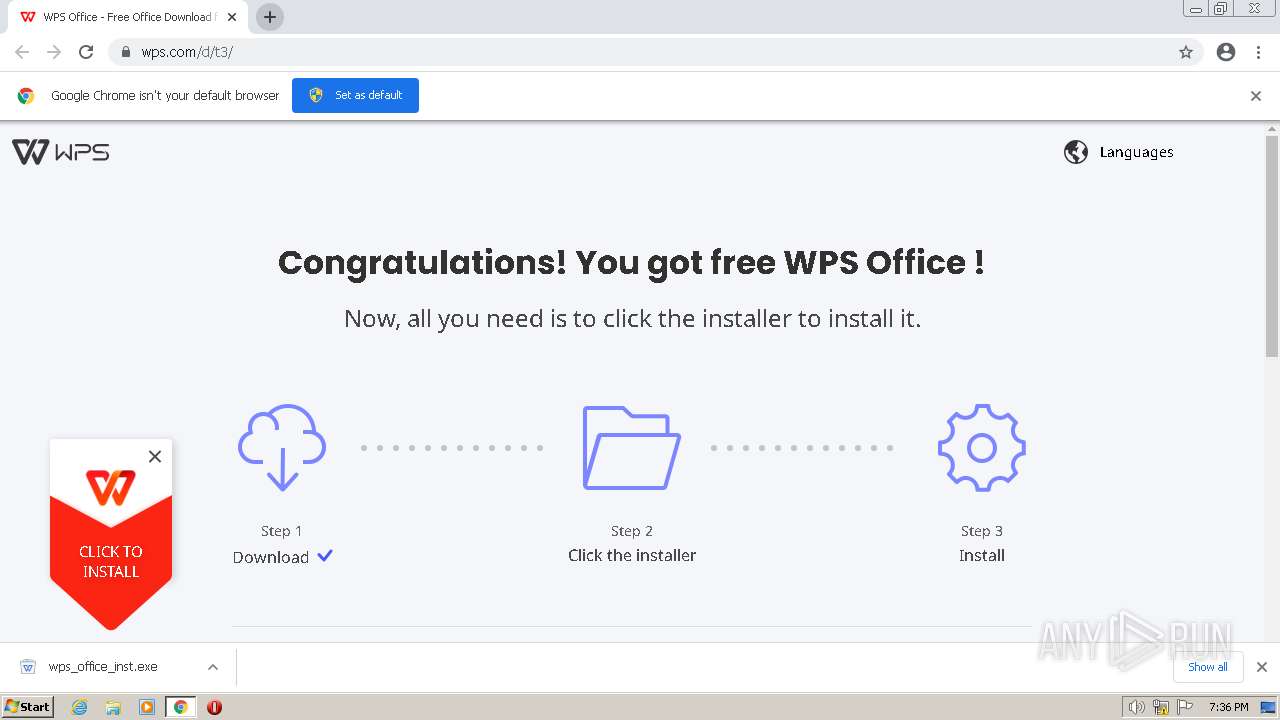Open Chrome's three-dot menu
This screenshot has width=1280, height=720.
(x=1259, y=52)
